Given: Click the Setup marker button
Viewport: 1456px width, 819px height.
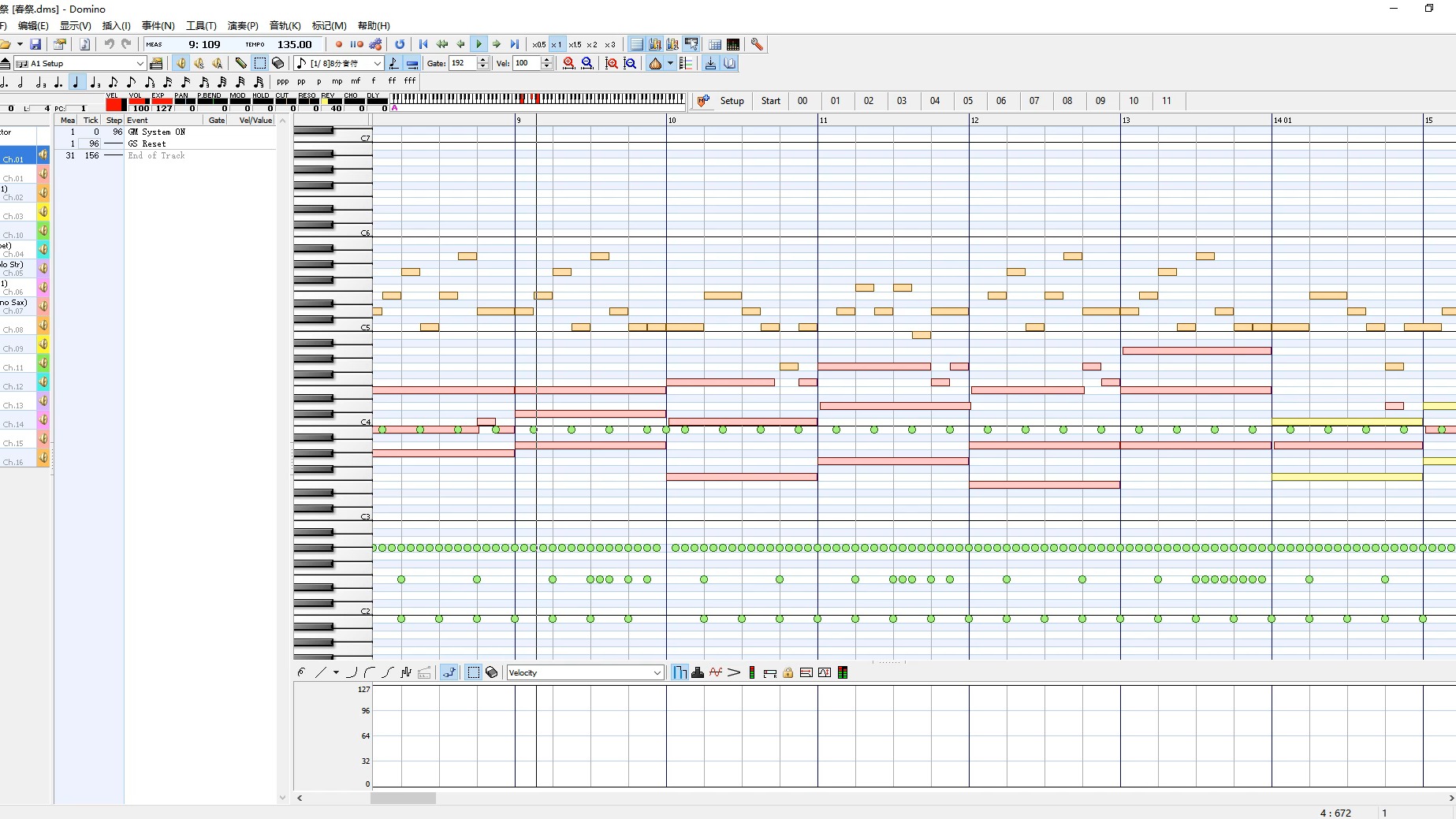Looking at the screenshot, I should (x=732, y=101).
